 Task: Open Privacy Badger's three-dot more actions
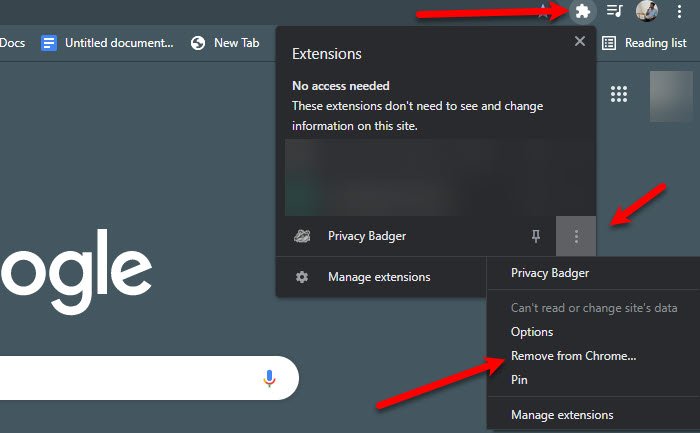coord(576,236)
